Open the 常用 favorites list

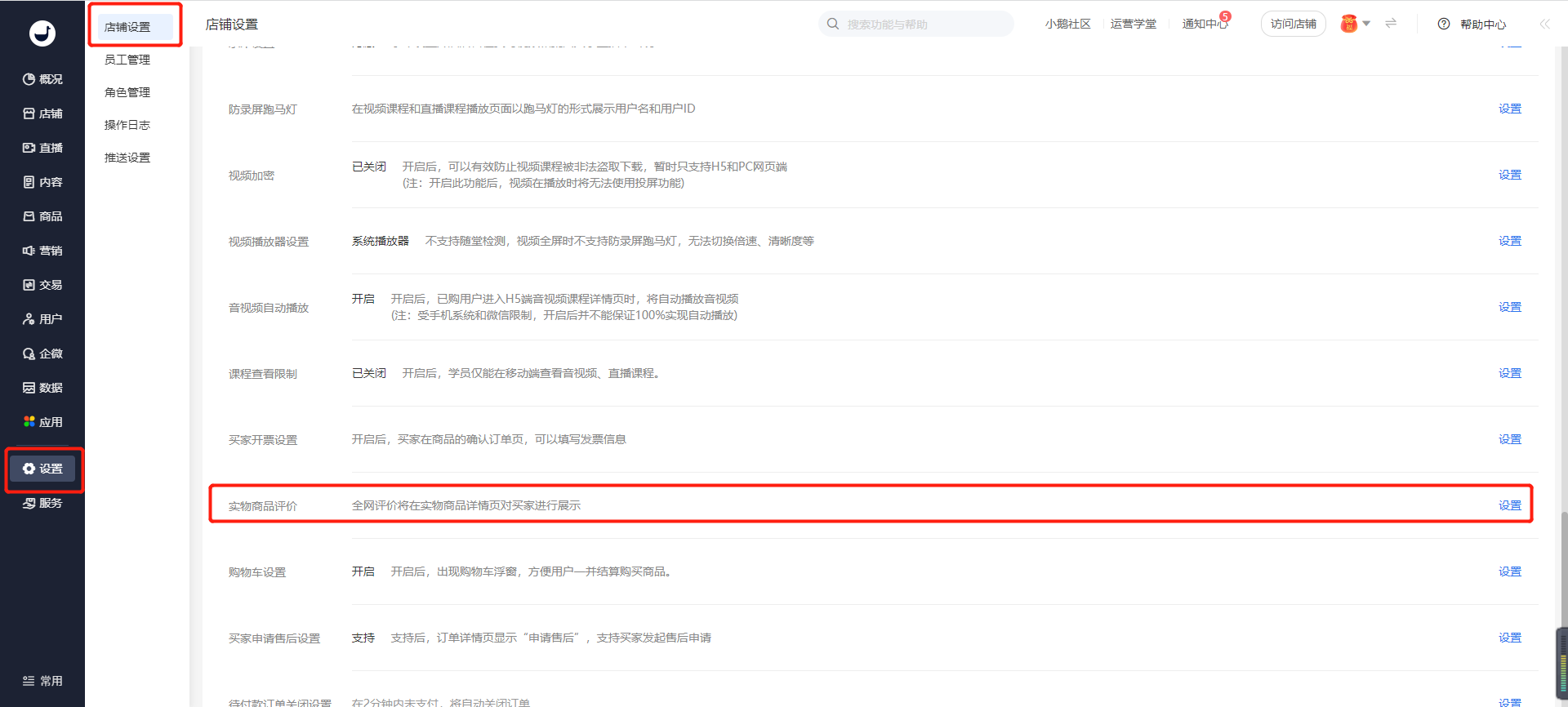[x=42, y=681]
